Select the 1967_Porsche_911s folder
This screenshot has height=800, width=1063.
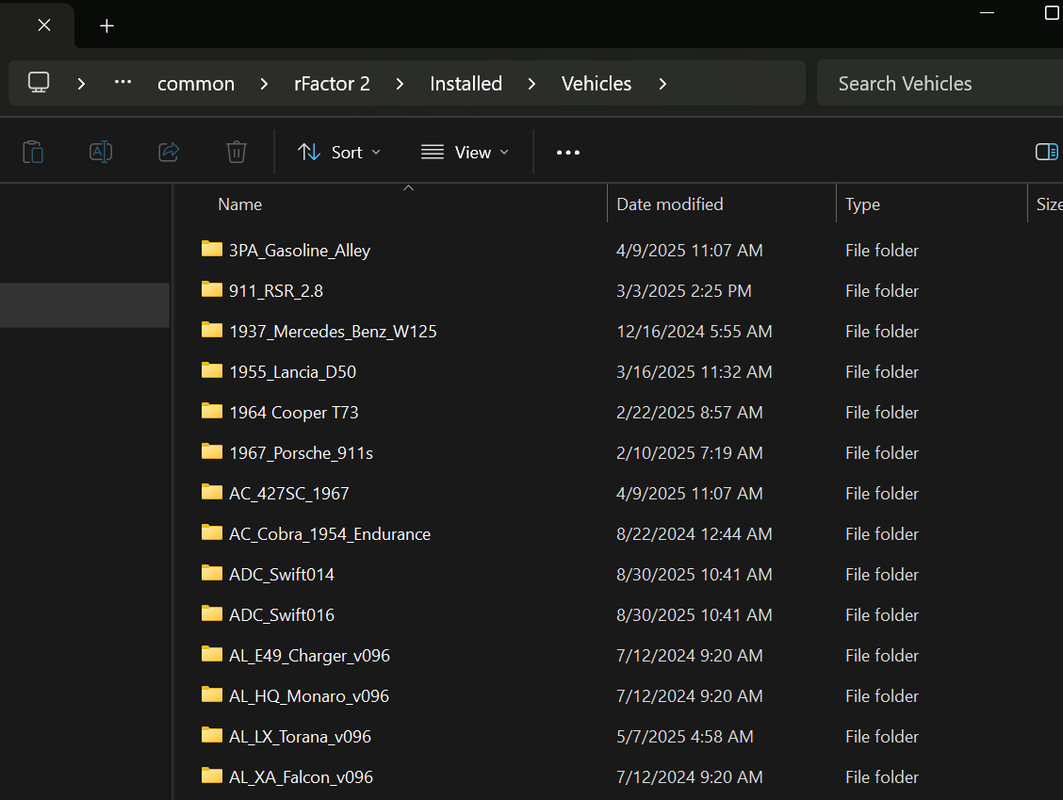301,453
